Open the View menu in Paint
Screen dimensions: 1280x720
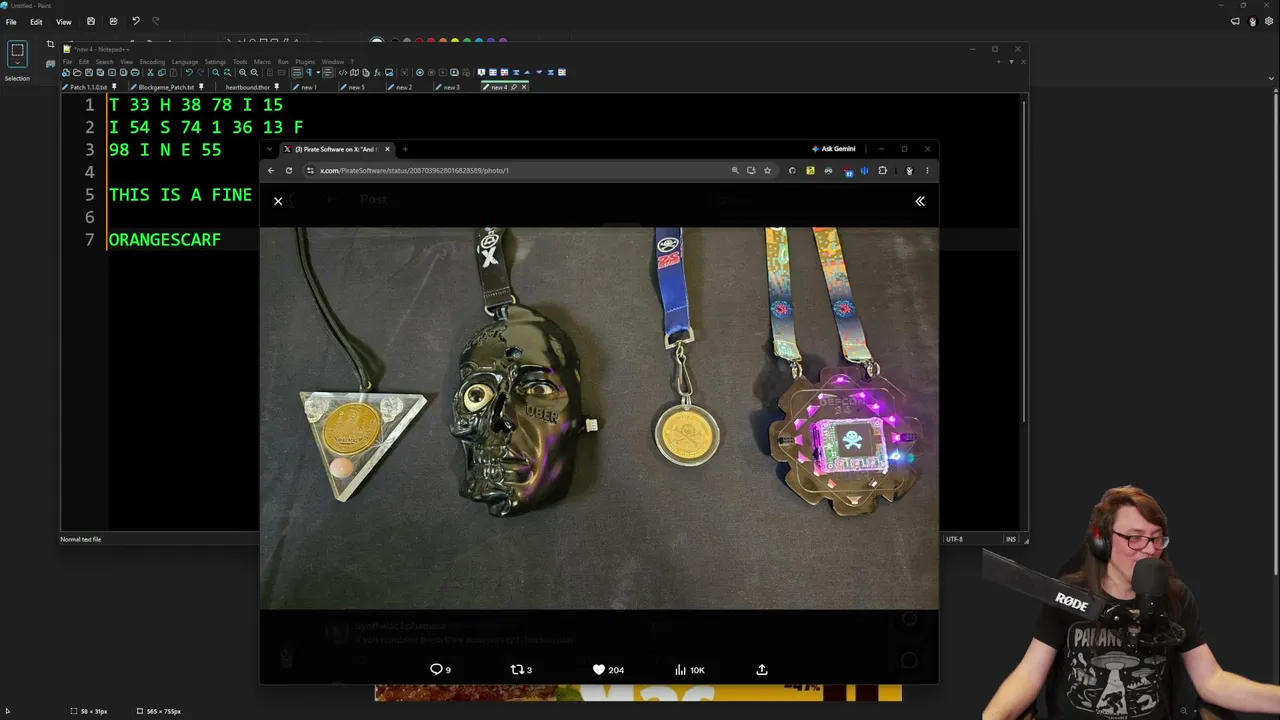coord(63,21)
